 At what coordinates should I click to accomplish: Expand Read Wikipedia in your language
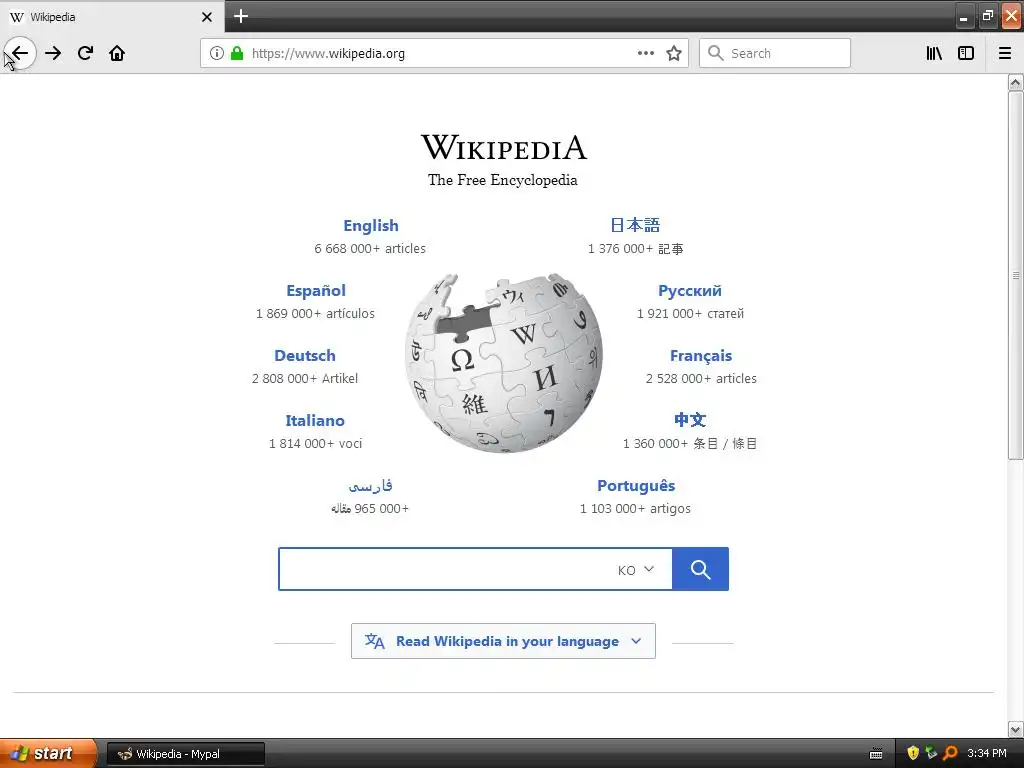click(x=503, y=641)
